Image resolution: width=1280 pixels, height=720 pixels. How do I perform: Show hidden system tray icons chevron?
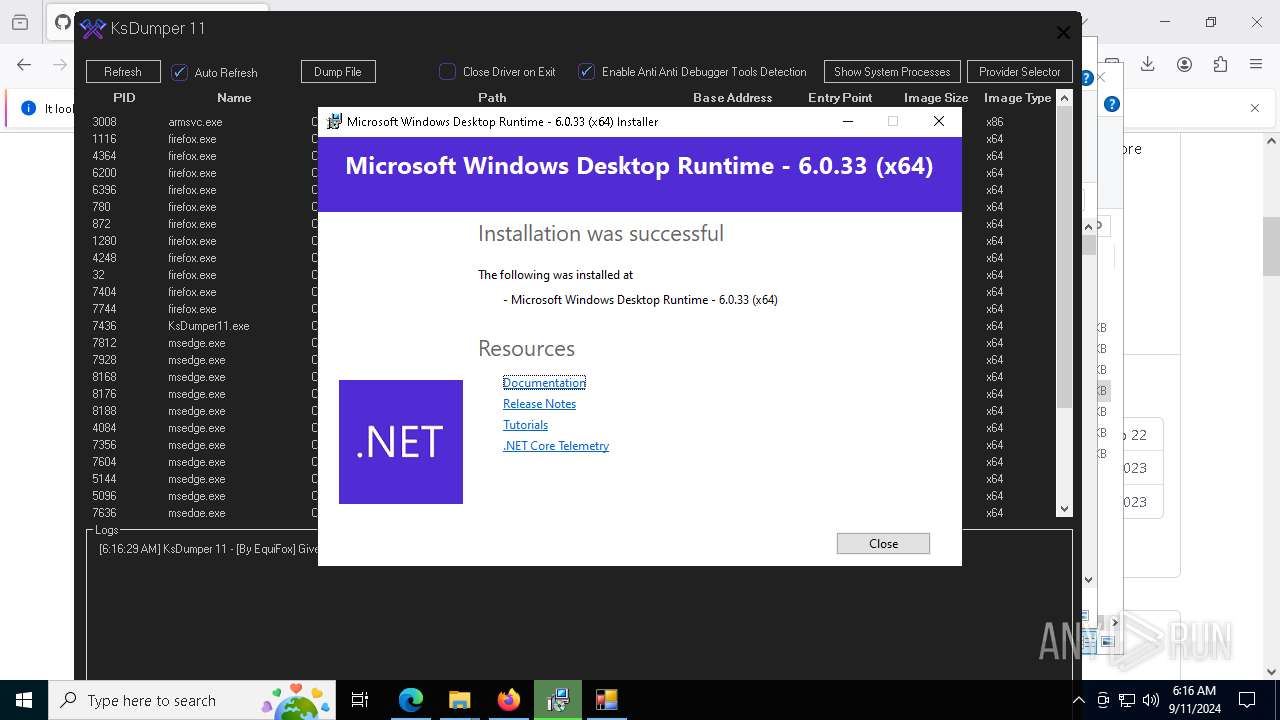point(1078,700)
